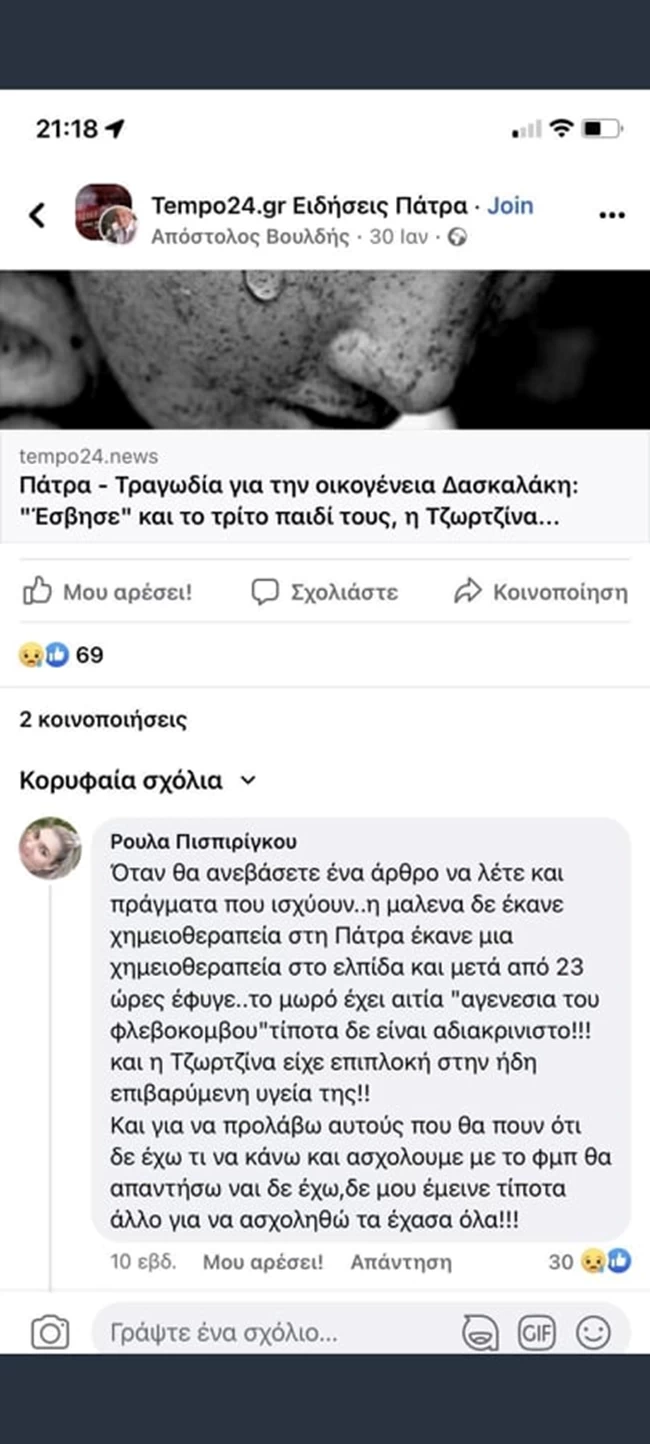Screen dimensions: 650x1444
Task: Reply to comment with Απάντηση
Action: click(x=401, y=1262)
